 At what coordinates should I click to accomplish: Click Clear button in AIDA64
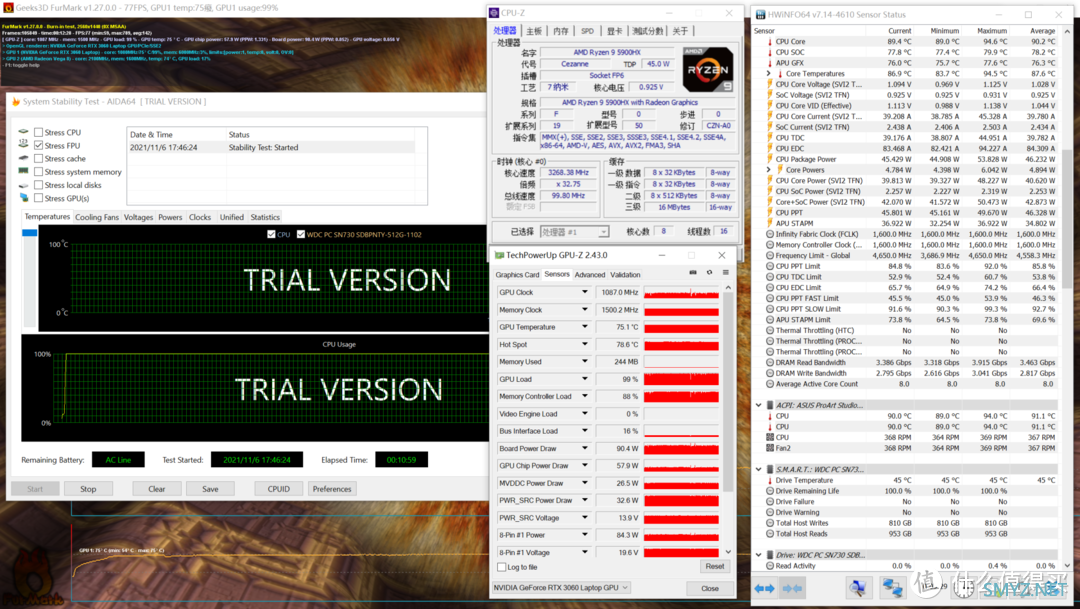[x=157, y=488]
